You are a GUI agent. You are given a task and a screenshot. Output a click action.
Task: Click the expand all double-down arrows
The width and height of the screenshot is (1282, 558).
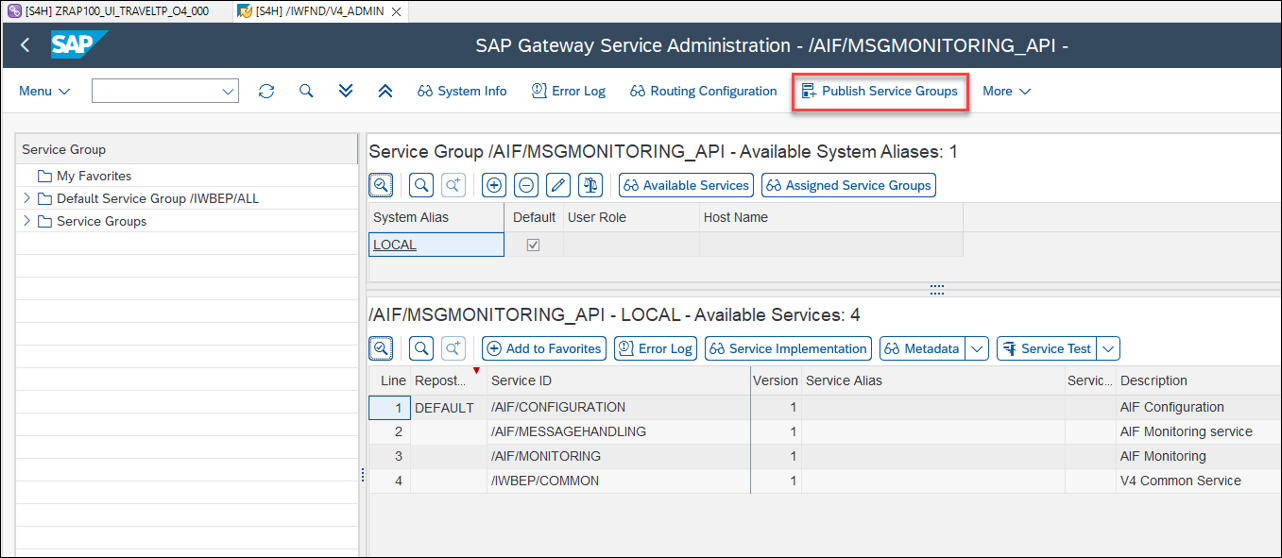click(346, 91)
